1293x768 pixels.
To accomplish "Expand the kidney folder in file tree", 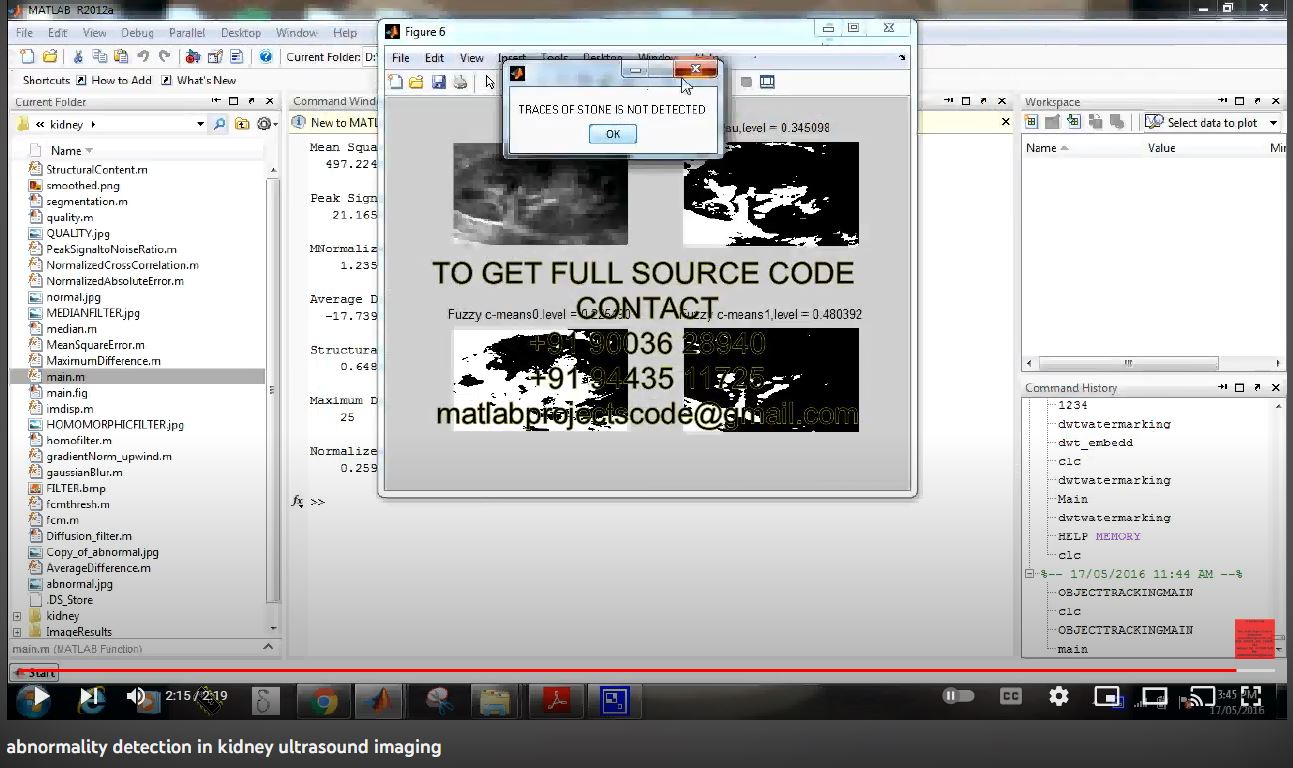I will click(17, 616).
